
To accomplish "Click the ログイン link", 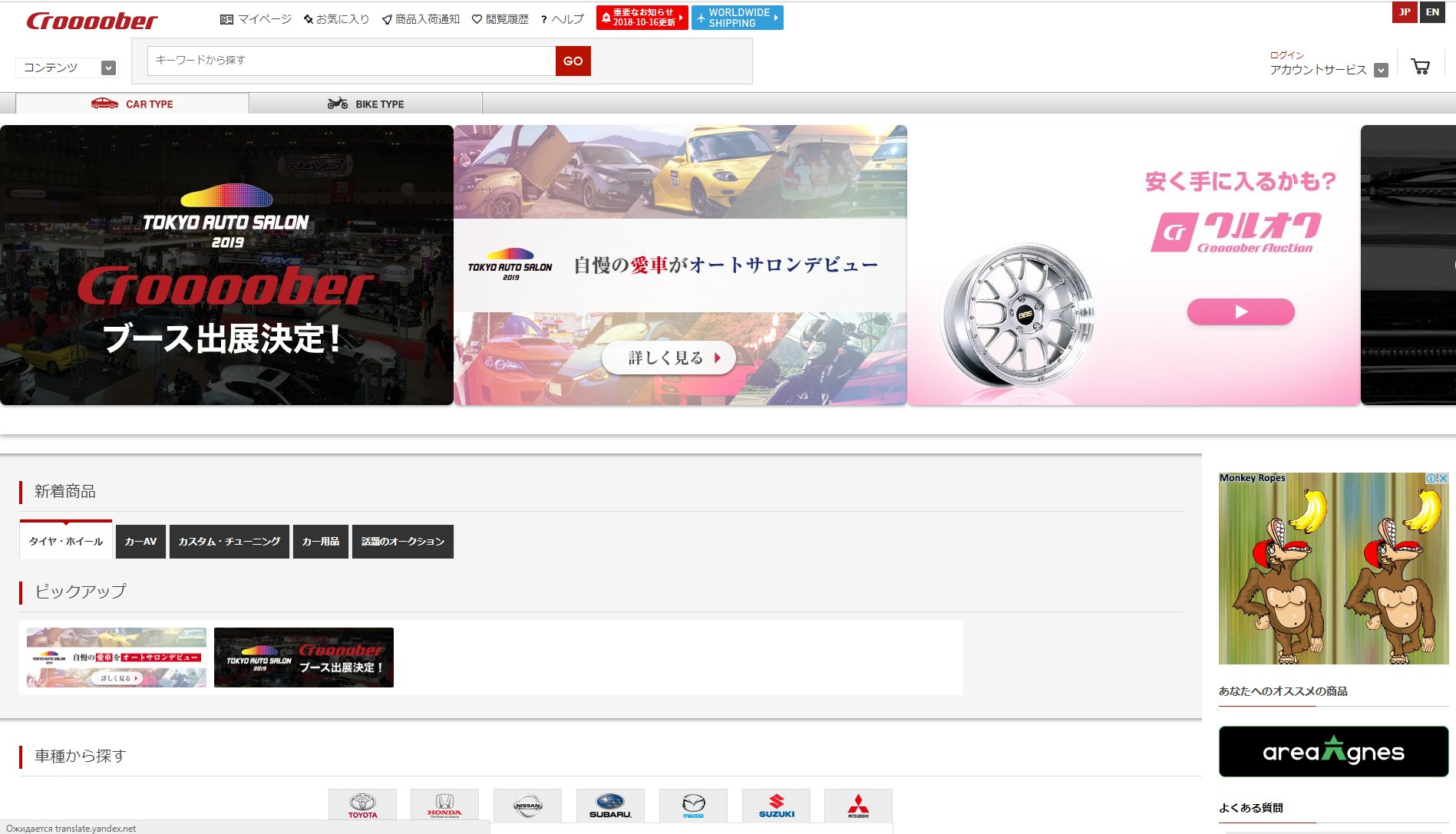I will point(1287,55).
